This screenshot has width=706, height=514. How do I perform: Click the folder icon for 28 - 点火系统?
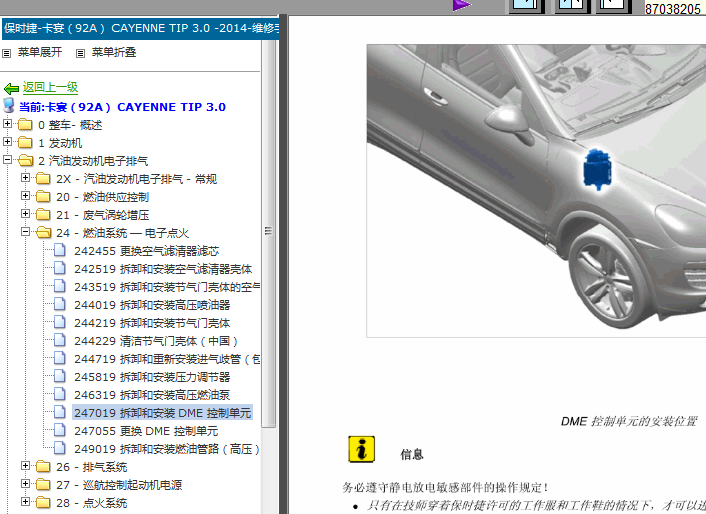43,503
